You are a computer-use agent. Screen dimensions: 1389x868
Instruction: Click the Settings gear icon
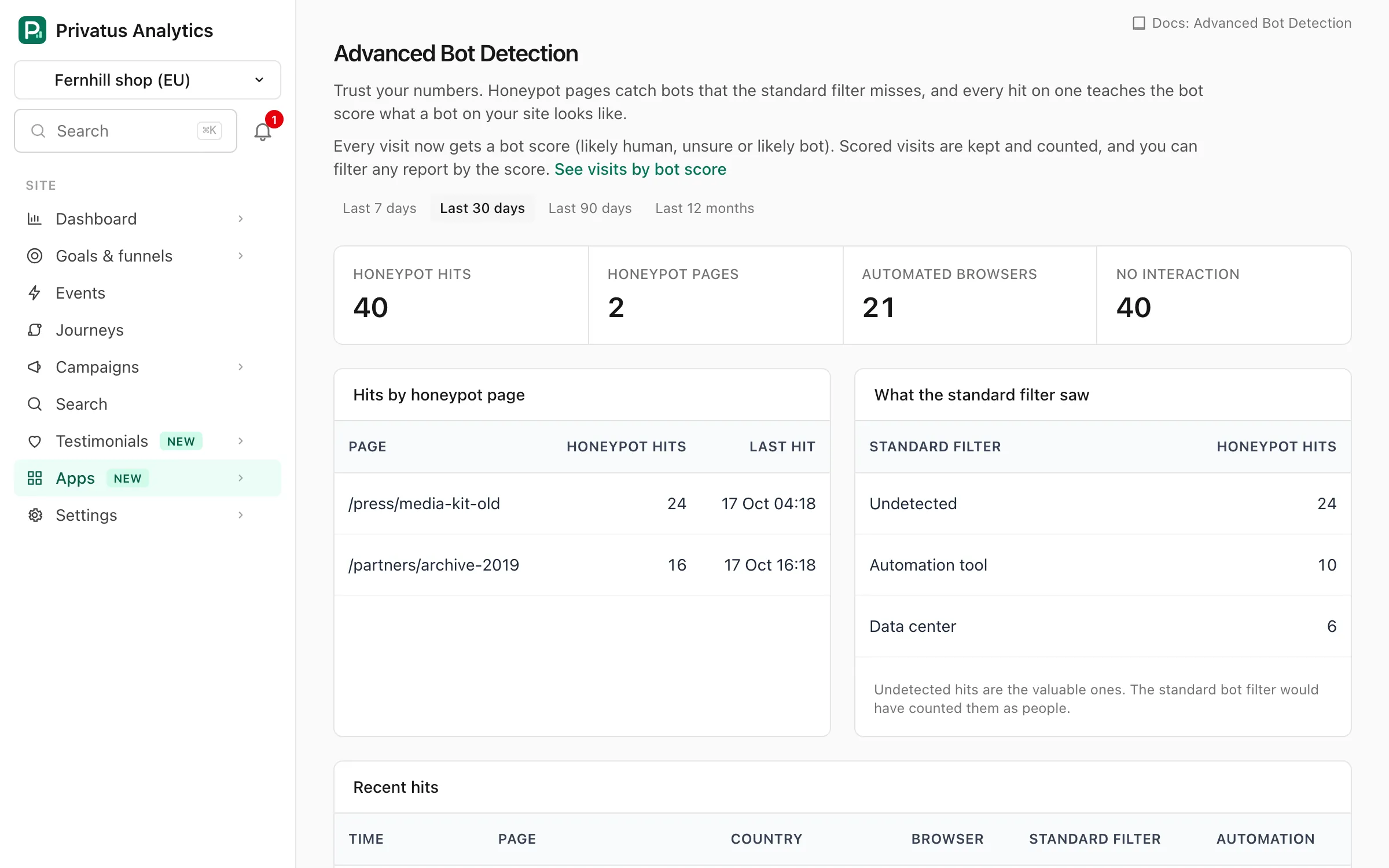35,515
